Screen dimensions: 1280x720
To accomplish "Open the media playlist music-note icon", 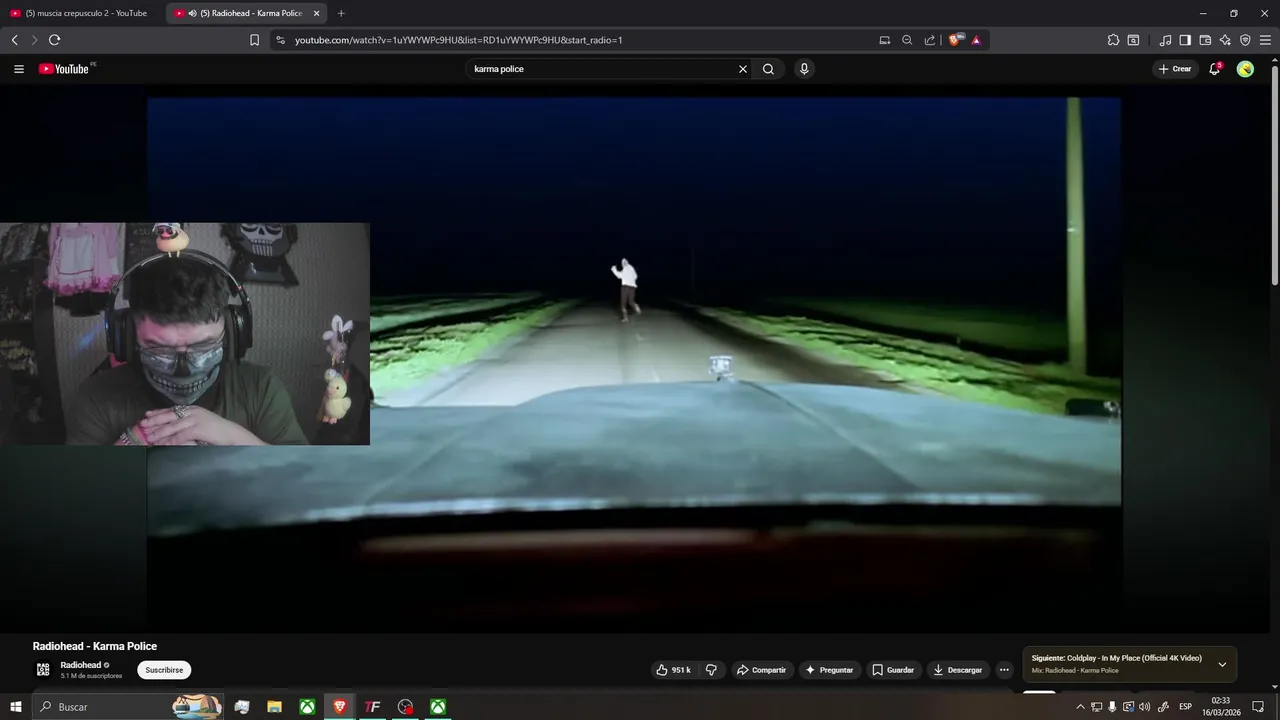I will click(1165, 40).
